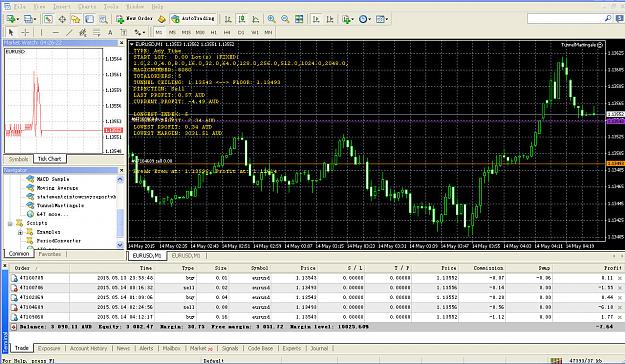Open the Templates dropdown
Screen dimensions: 625x364
(x=382, y=19)
